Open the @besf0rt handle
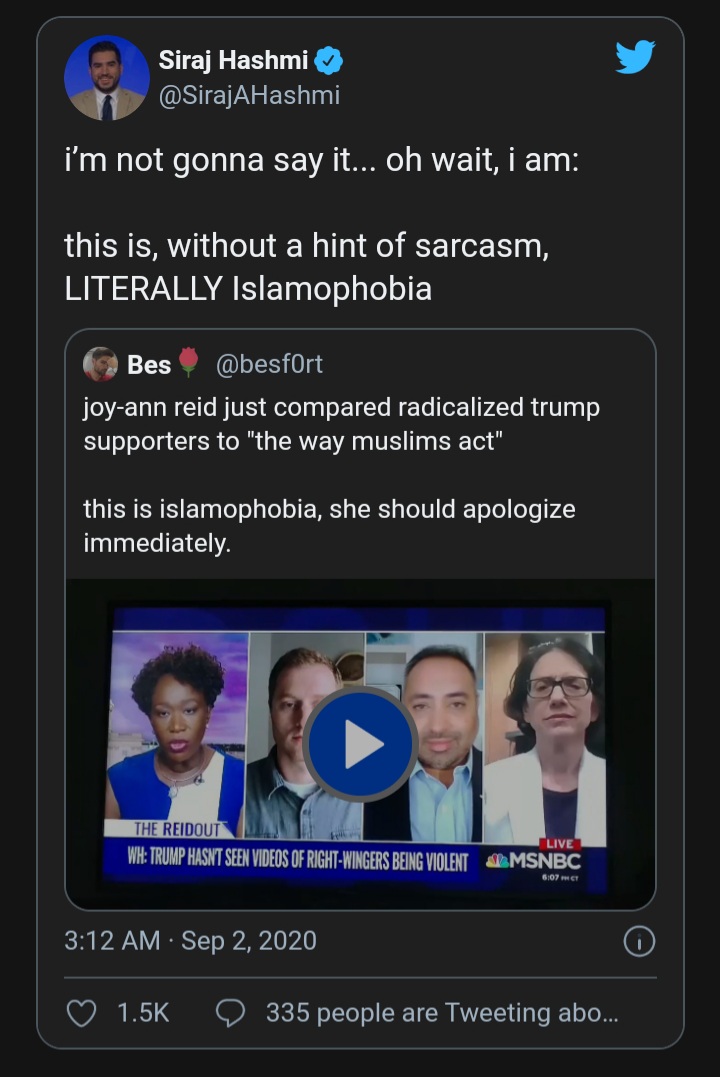This screenshot has height=1077, width=720. (x=269, y=364)
